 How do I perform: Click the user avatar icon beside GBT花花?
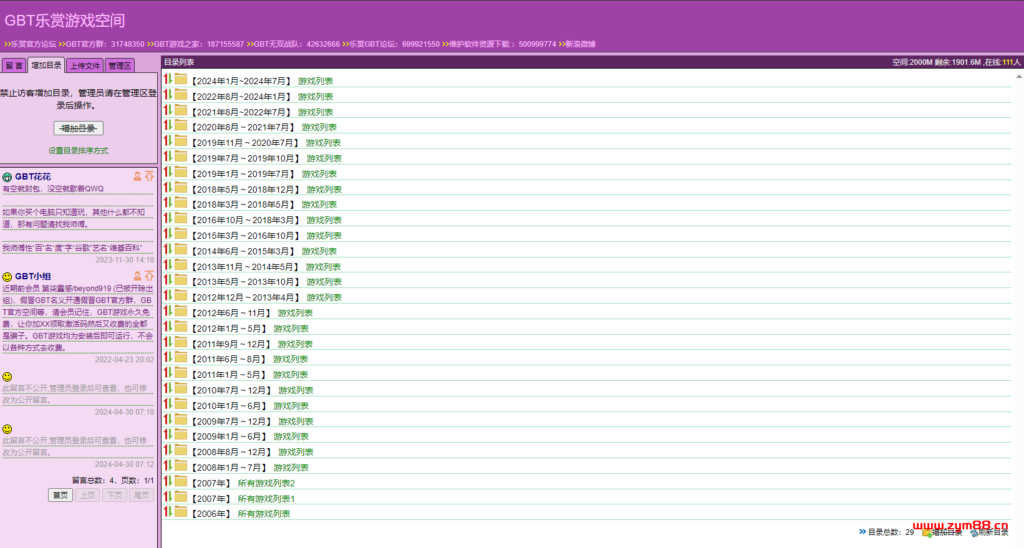pyautogui.click(x=7, y=177)
